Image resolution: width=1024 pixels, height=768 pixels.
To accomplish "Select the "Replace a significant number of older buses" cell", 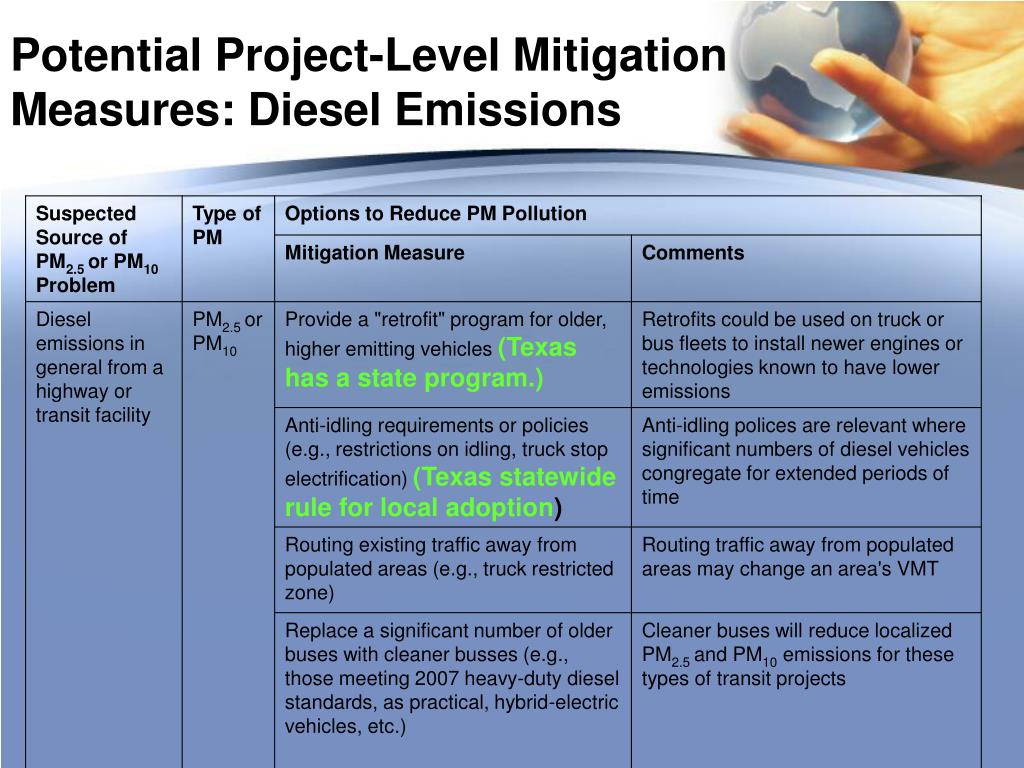I will (453, 690).
